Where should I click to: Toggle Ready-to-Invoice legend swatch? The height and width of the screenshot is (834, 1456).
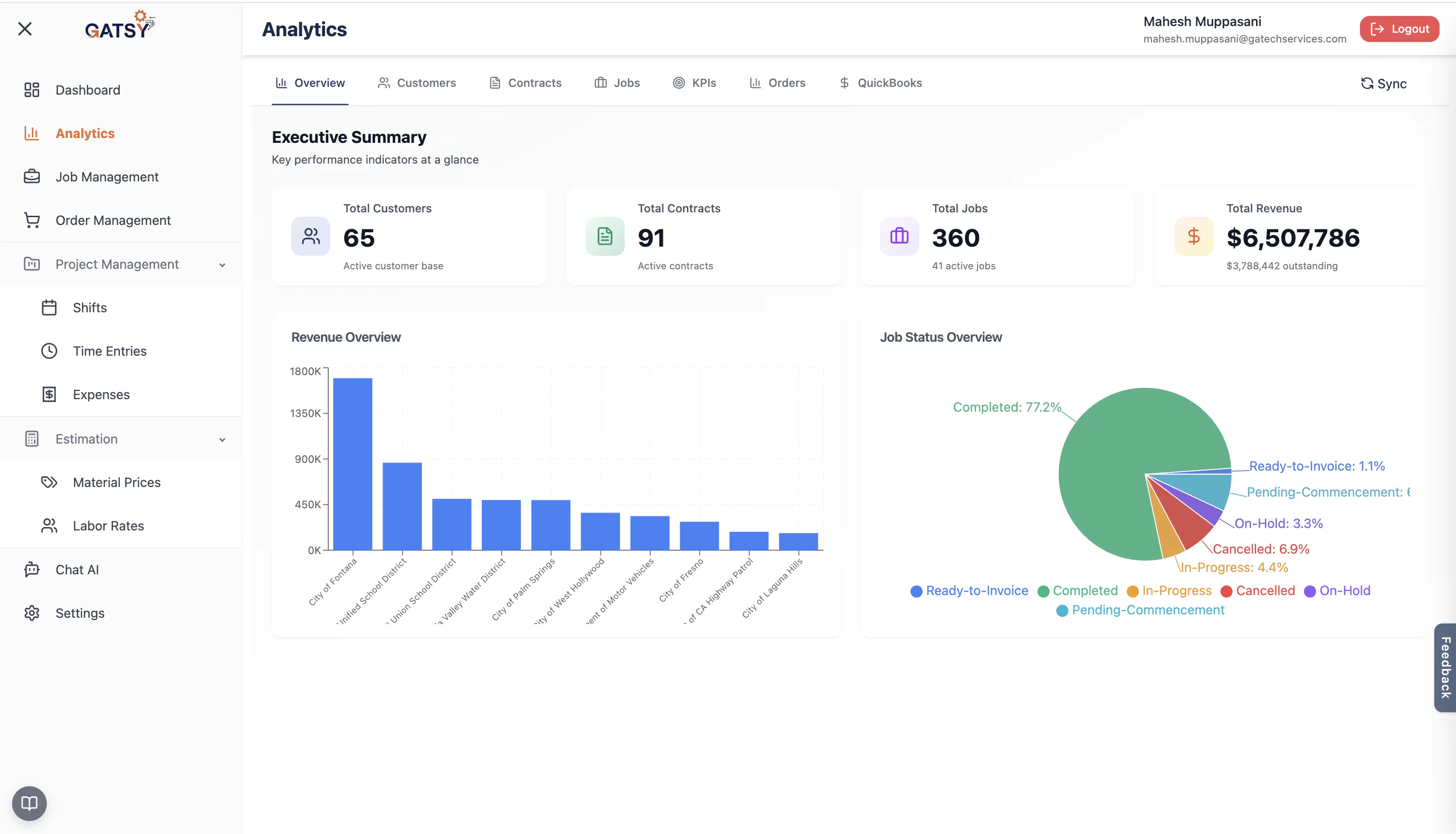coord(916,591)
